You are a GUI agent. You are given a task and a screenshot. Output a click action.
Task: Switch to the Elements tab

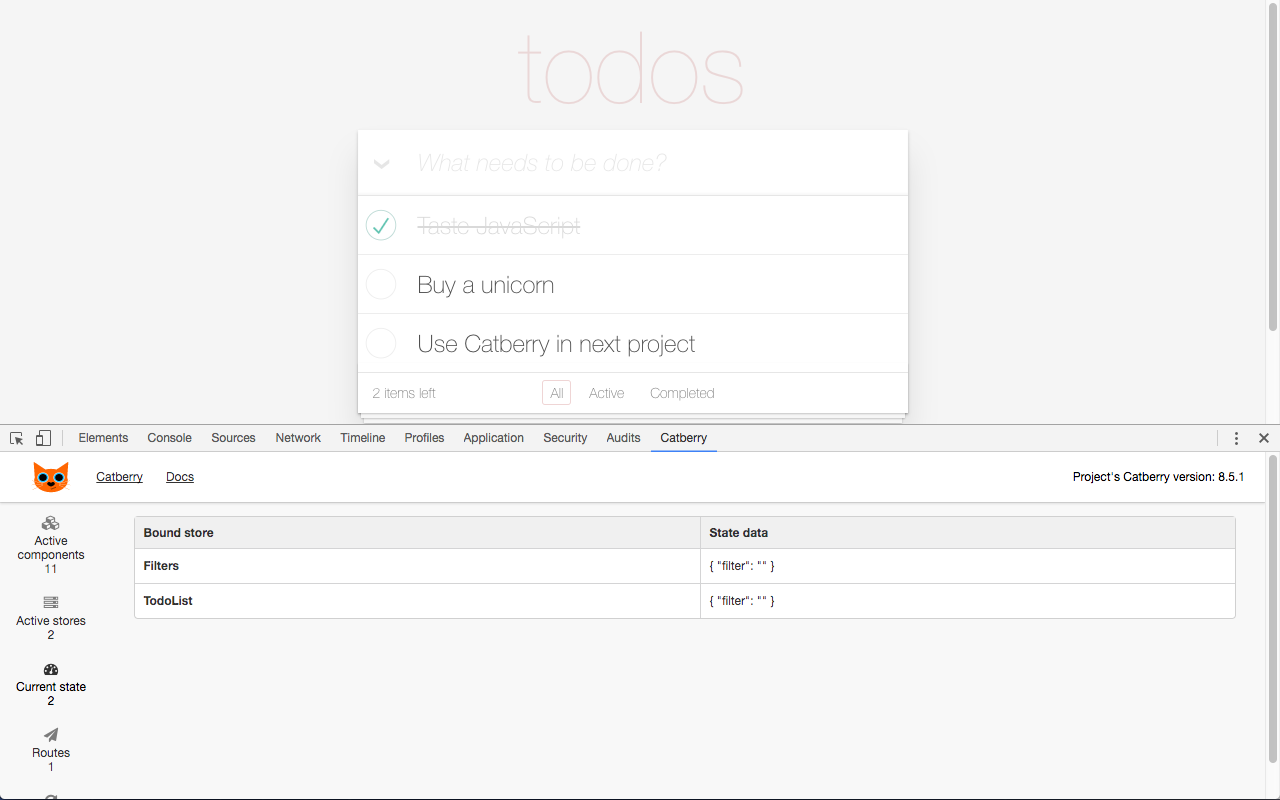pos(103,438)
